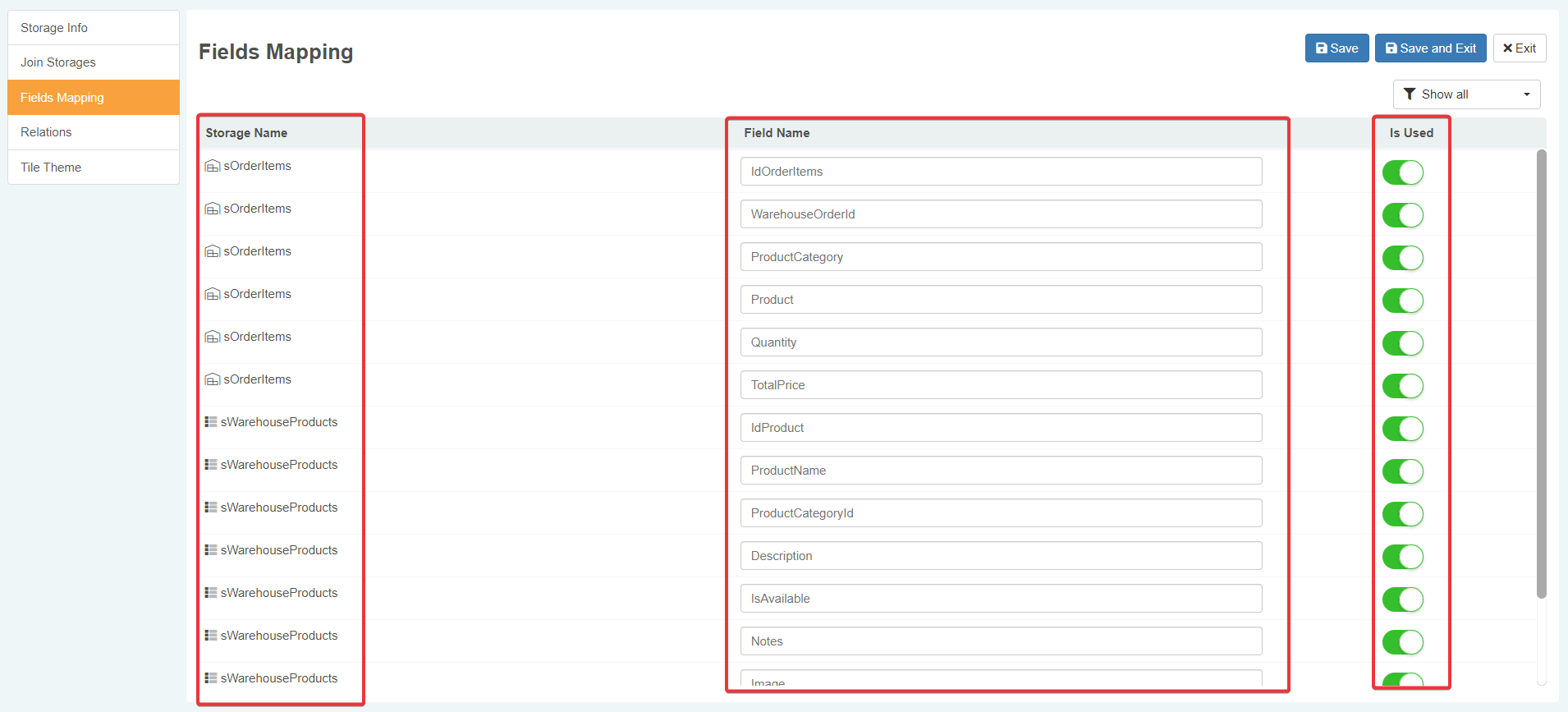Click the table icon in the Notes row
The width and height of the screenshot is (1568, 712).
point(211,636)
